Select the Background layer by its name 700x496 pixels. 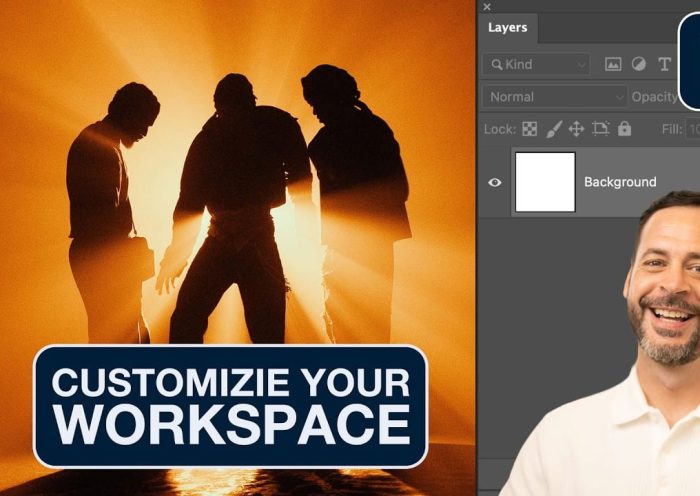[x=620, y=182]
